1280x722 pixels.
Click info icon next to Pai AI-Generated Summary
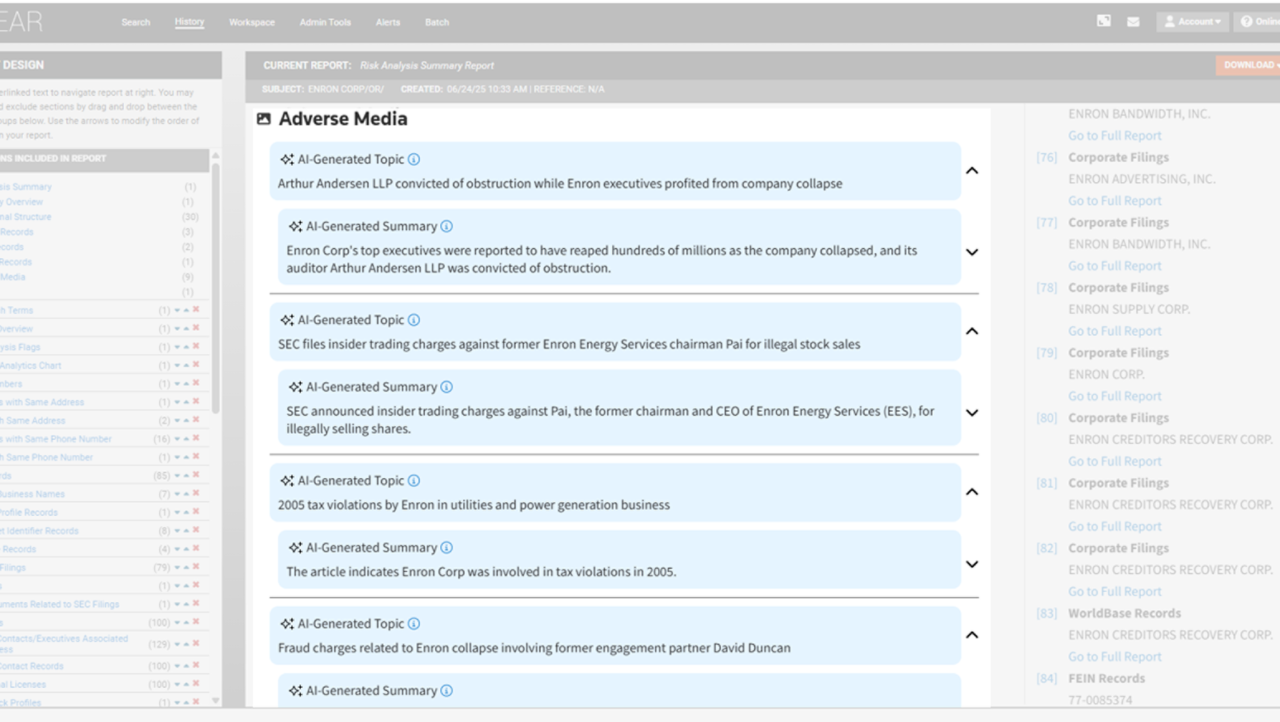point(447,387)
